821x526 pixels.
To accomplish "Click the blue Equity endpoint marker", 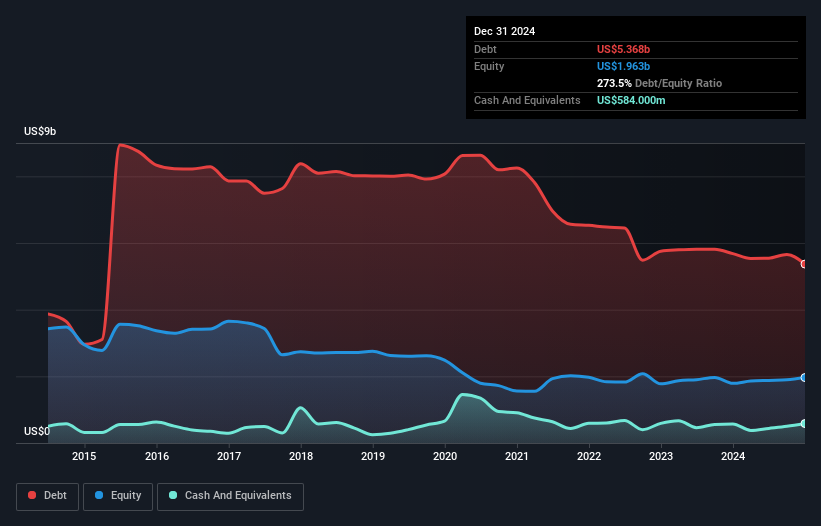I will [x=804, y=378].
